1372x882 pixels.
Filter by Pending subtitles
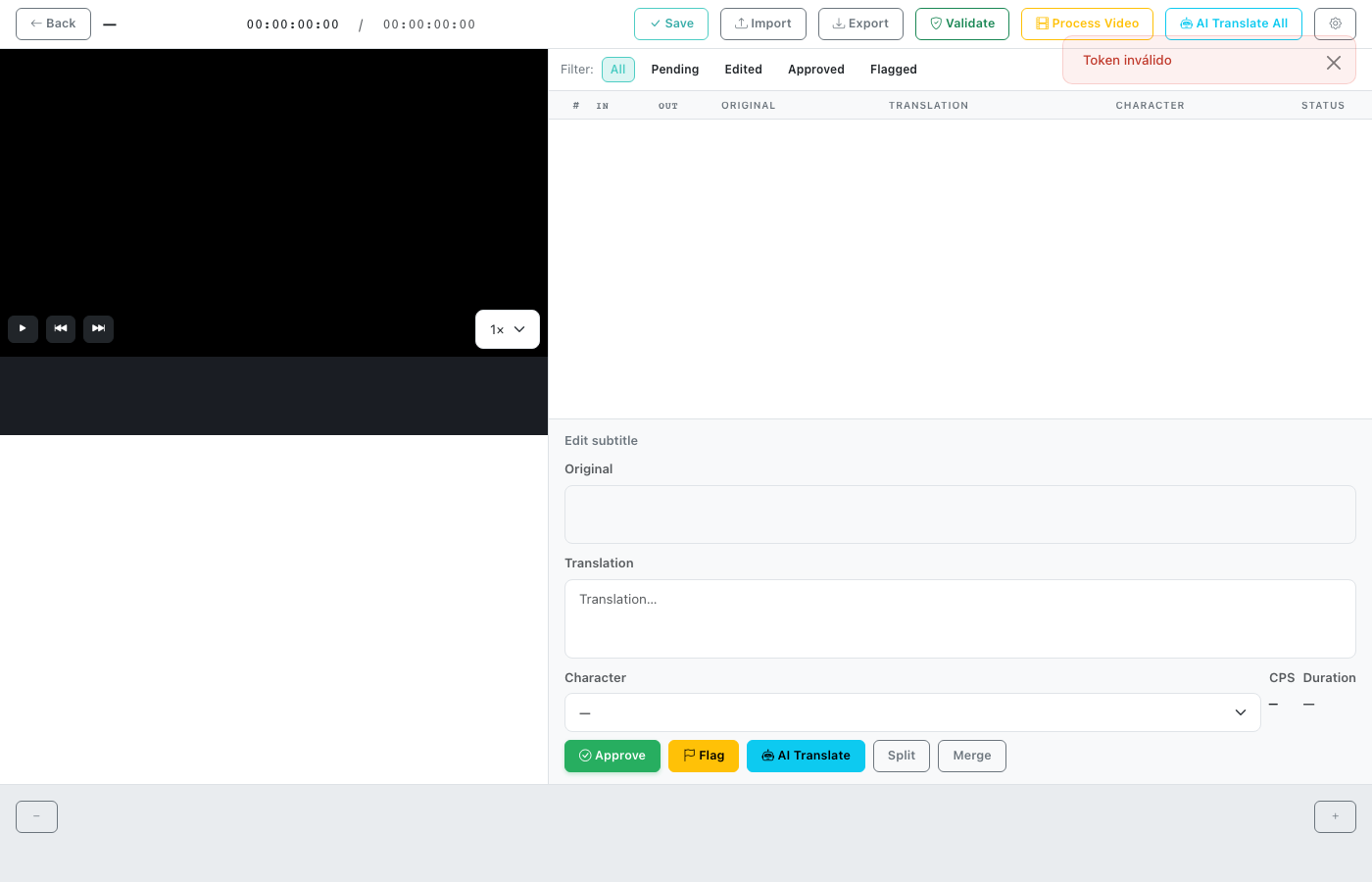[x=675, y=70]
